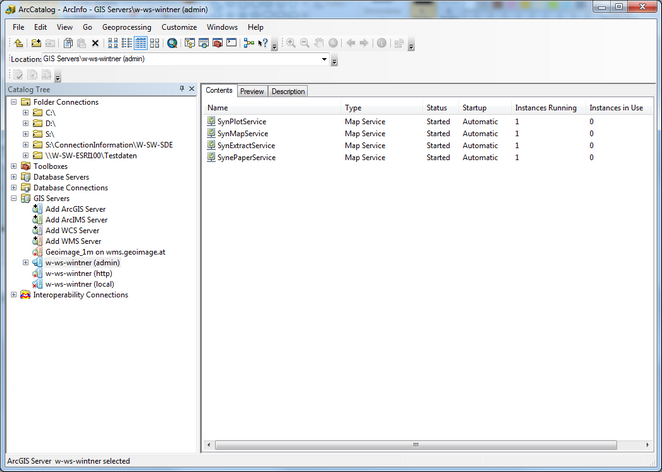This screenshot has width=662, height=472.
Task: Select the SynMapService row
Action: [x=426, y=133]
